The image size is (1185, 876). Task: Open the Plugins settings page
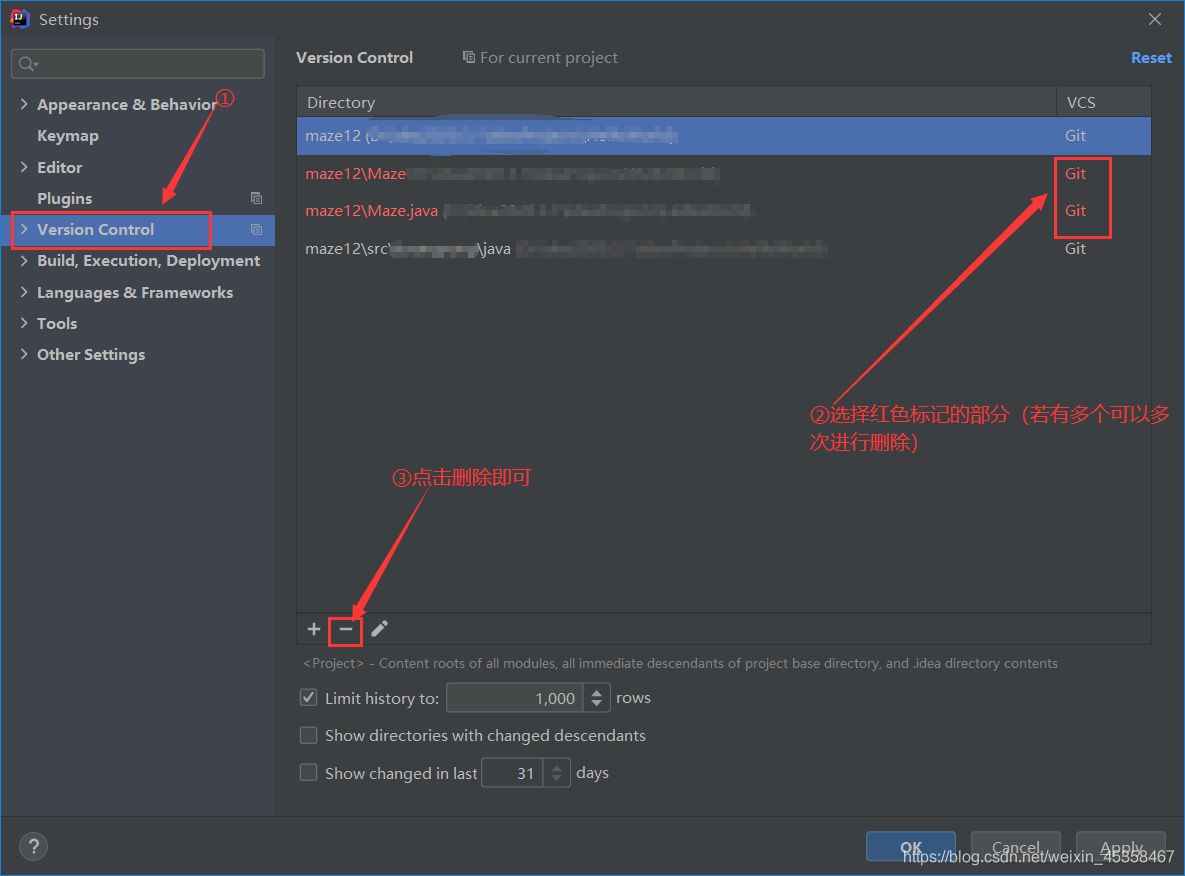point(64,198)
